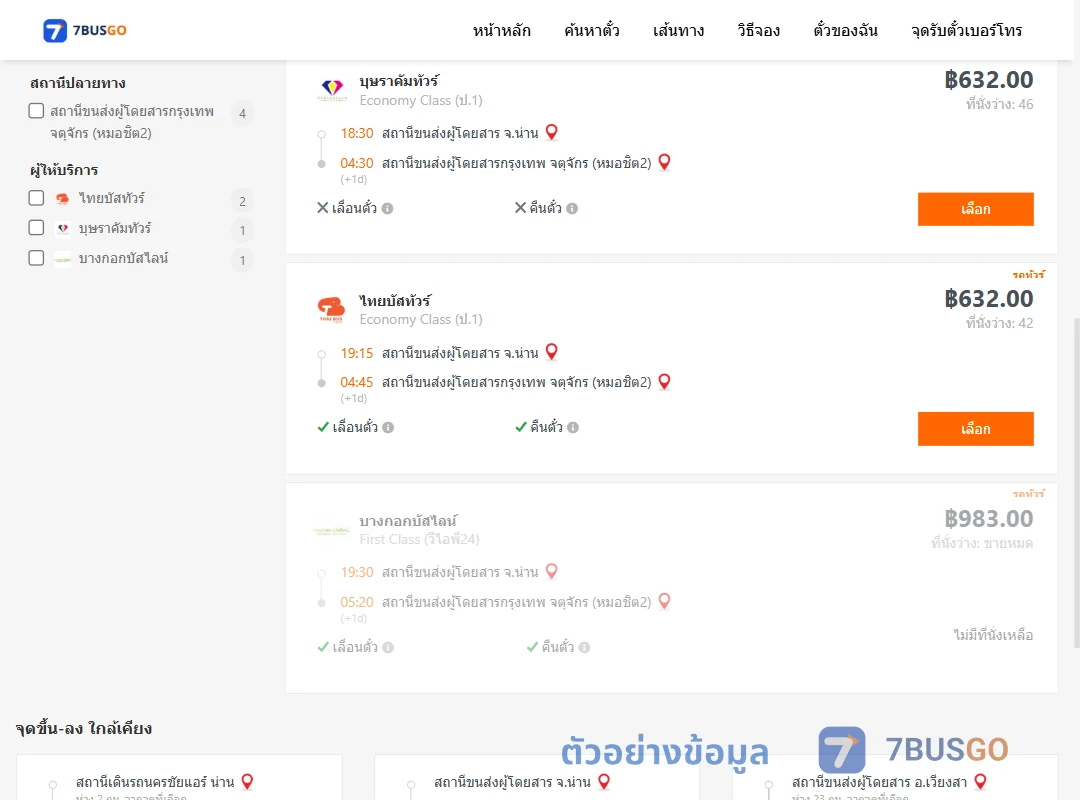Open the หน้าหลัก menu item
Image resolution: width=1080 pixels, height=800 pixels.
[501, 30]
